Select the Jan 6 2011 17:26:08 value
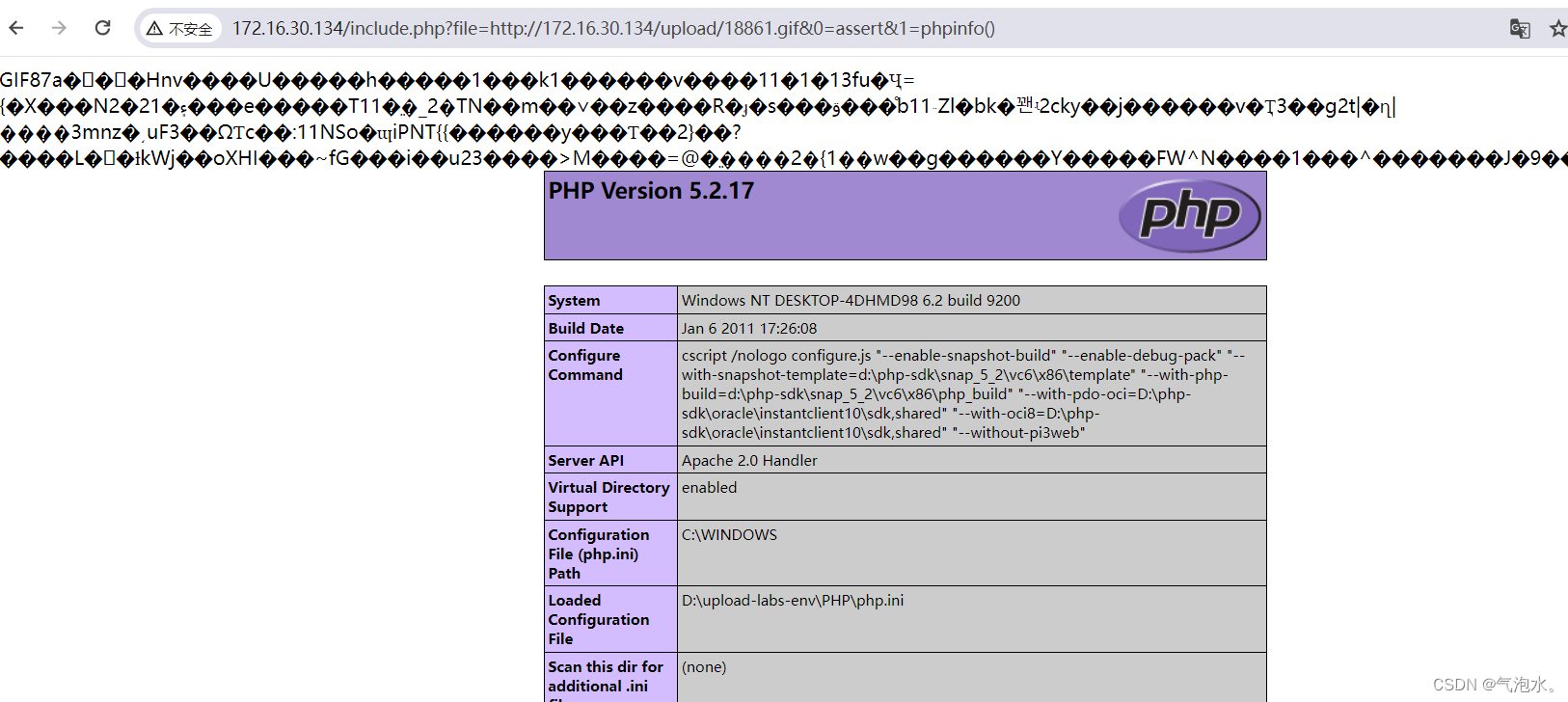The height and width of the screenshot is (702, 1568). pos(749,329)
